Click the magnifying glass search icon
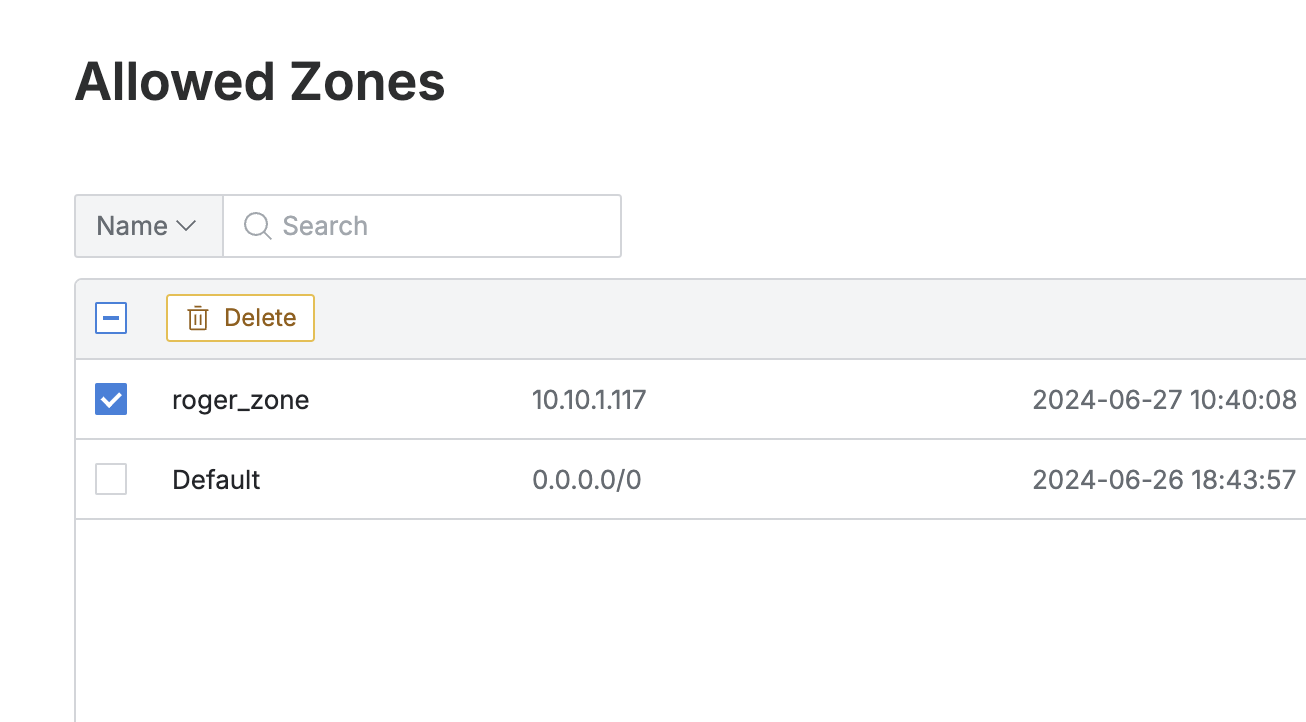Image resolution: width=1306 pixels, height=722 pixels. (x=257, y=226)
